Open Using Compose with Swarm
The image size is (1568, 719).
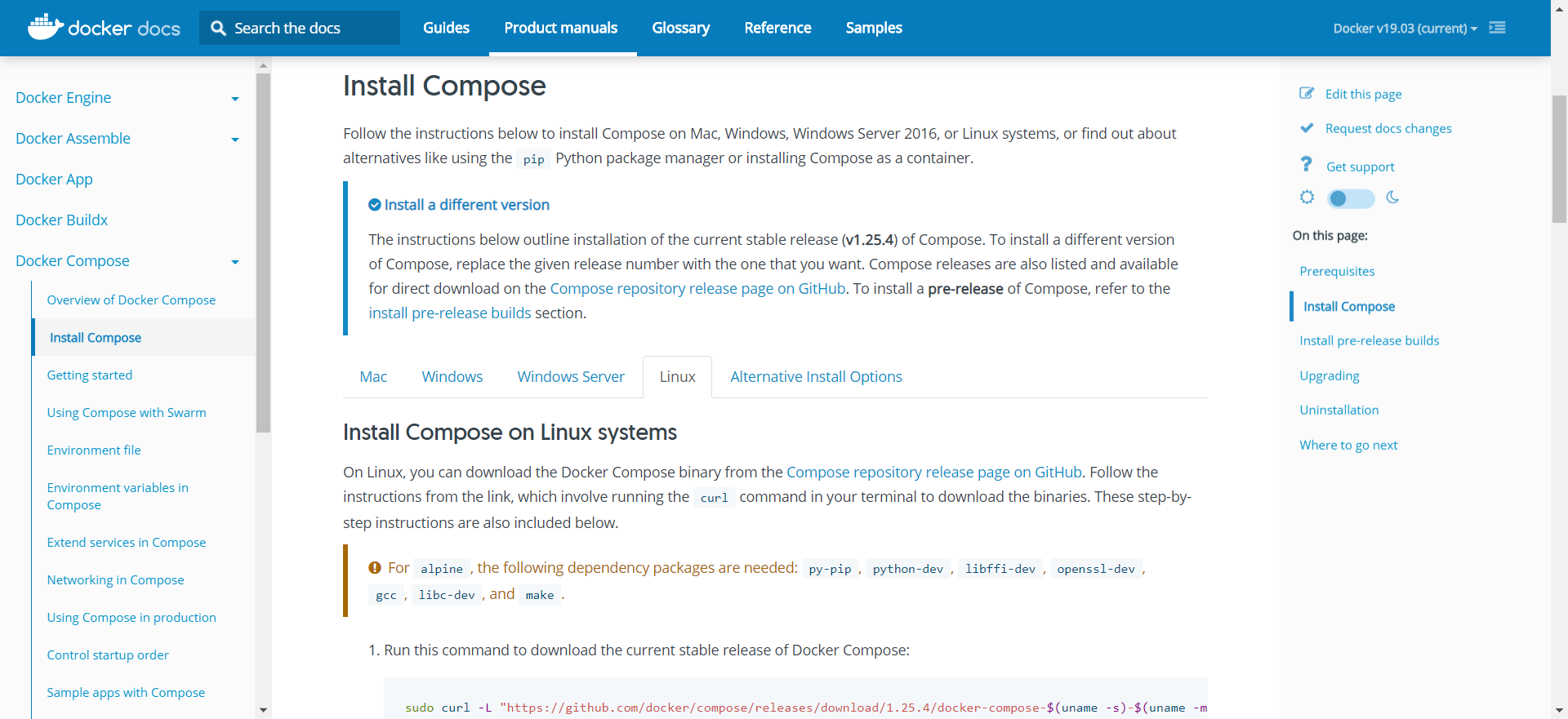click(127, 412)
